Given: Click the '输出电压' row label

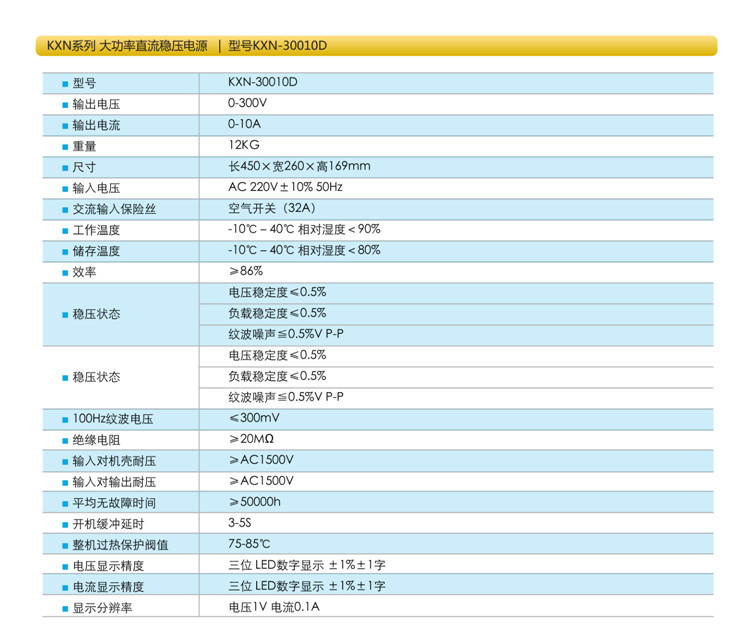Looking at the screenshot, I should [96, 104].
